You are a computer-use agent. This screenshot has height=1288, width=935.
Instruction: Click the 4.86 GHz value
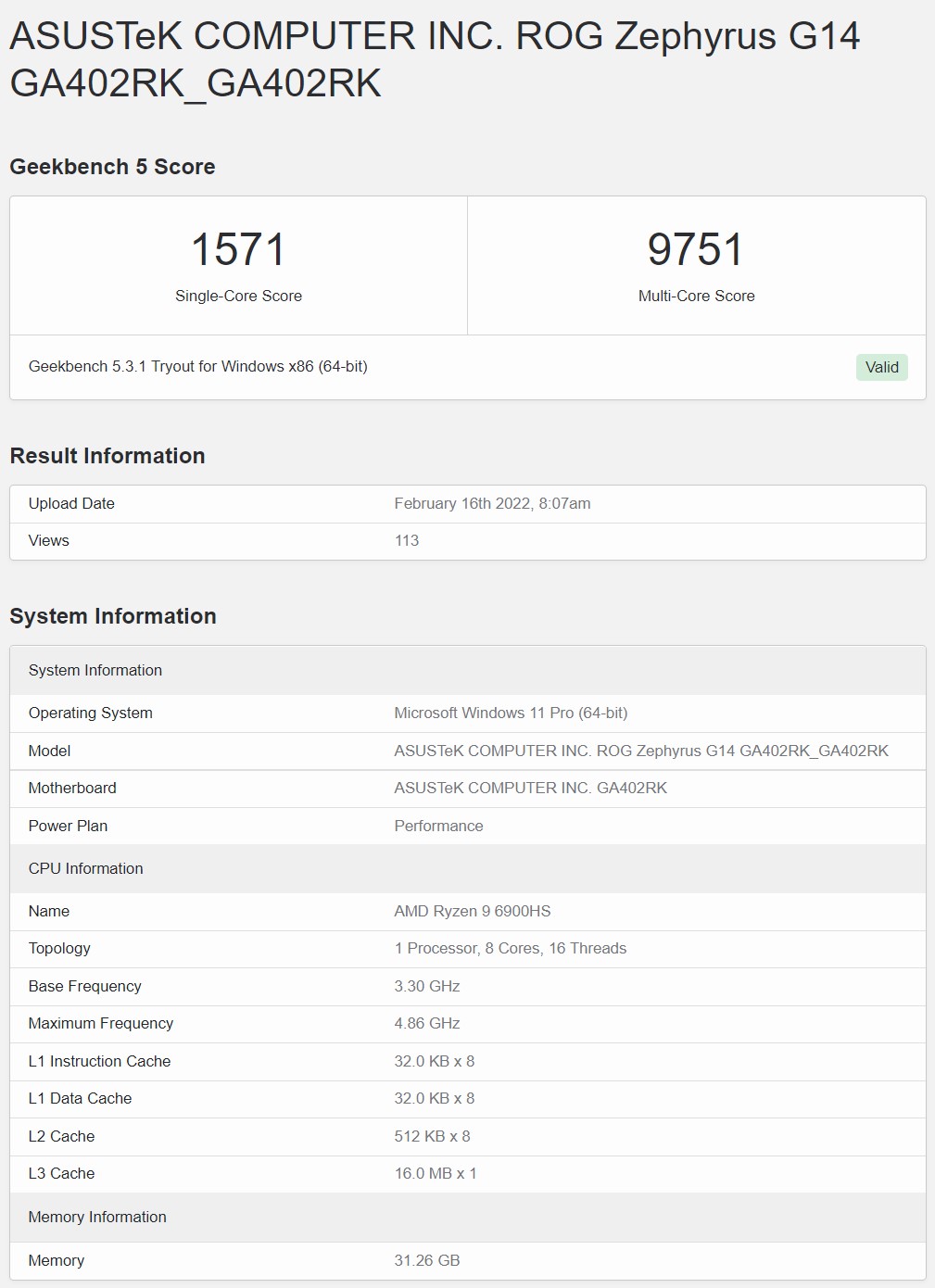[427, 1023]
